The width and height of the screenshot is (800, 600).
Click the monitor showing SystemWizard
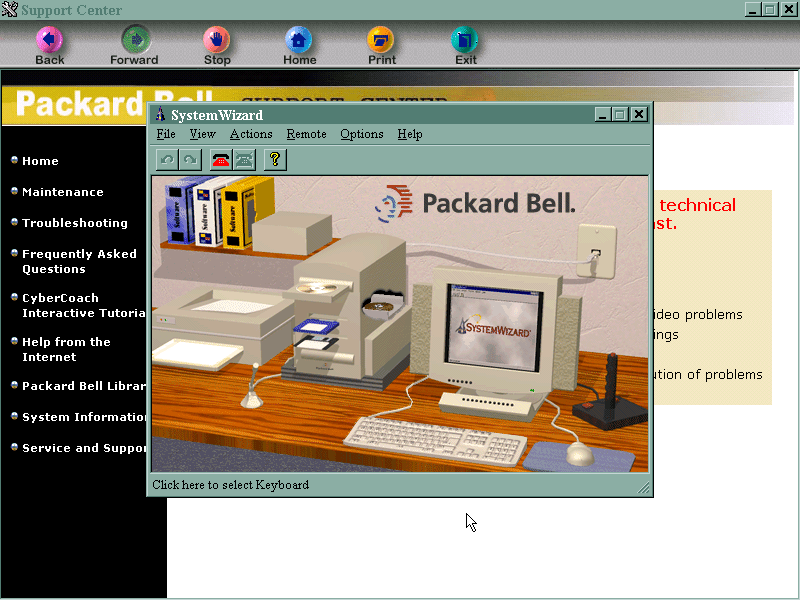click(488, 325)
